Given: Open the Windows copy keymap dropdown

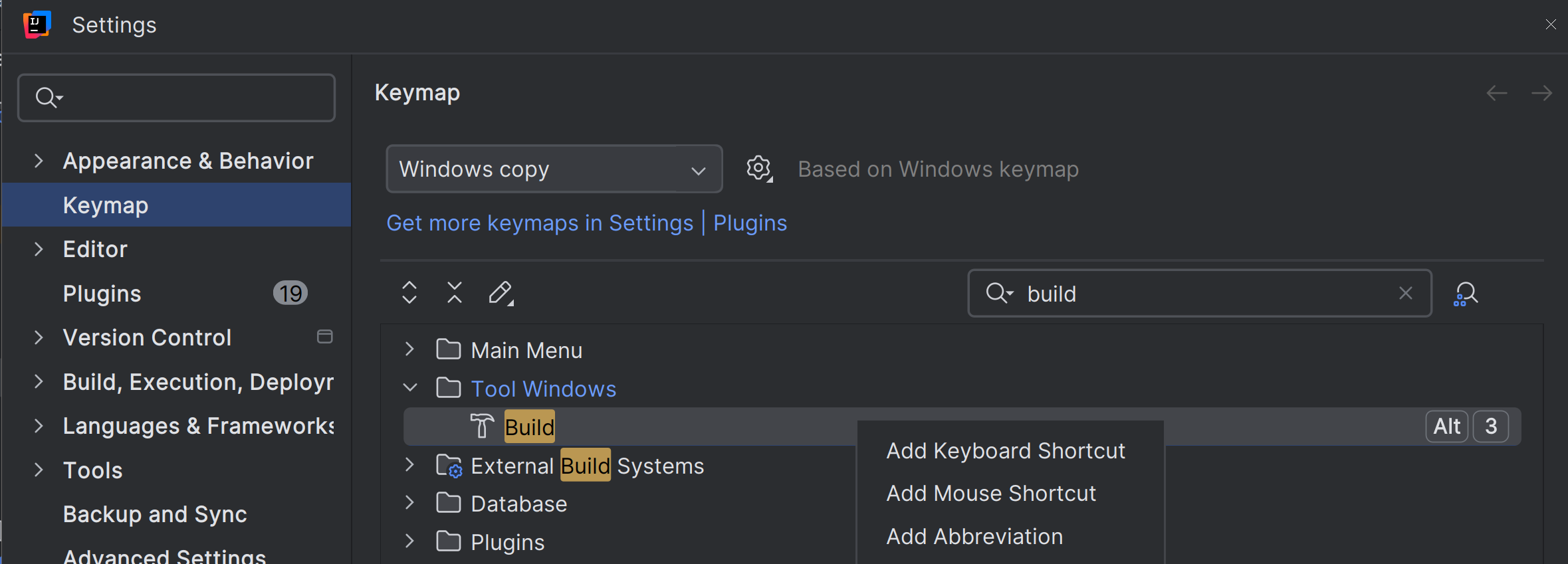Looking at the screenshot, I should tap(554, 169).
